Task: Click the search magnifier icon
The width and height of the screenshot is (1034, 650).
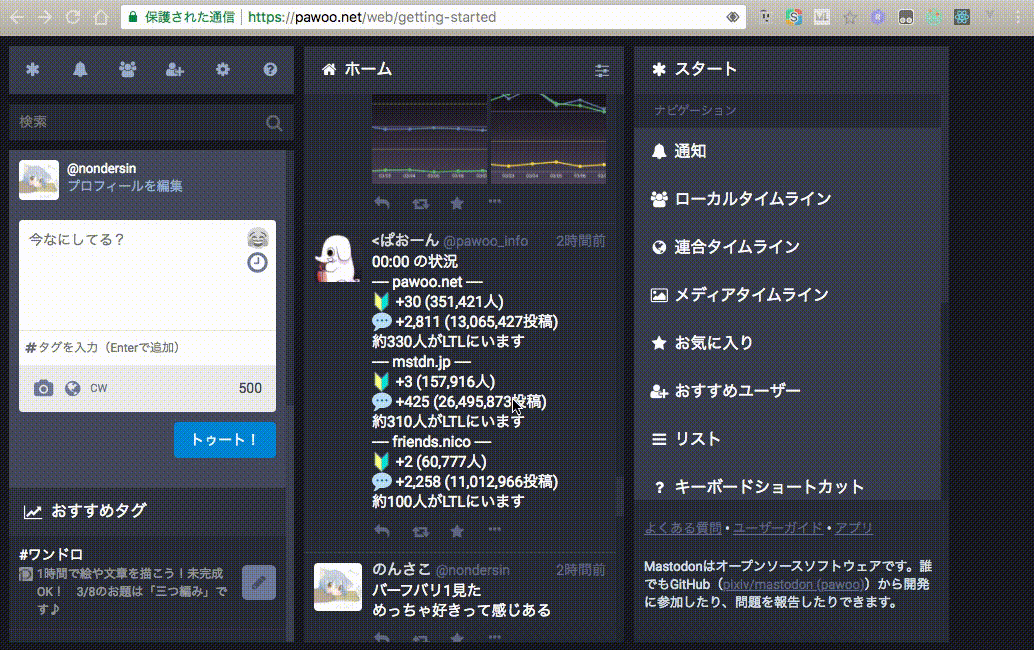Action: 274,123
